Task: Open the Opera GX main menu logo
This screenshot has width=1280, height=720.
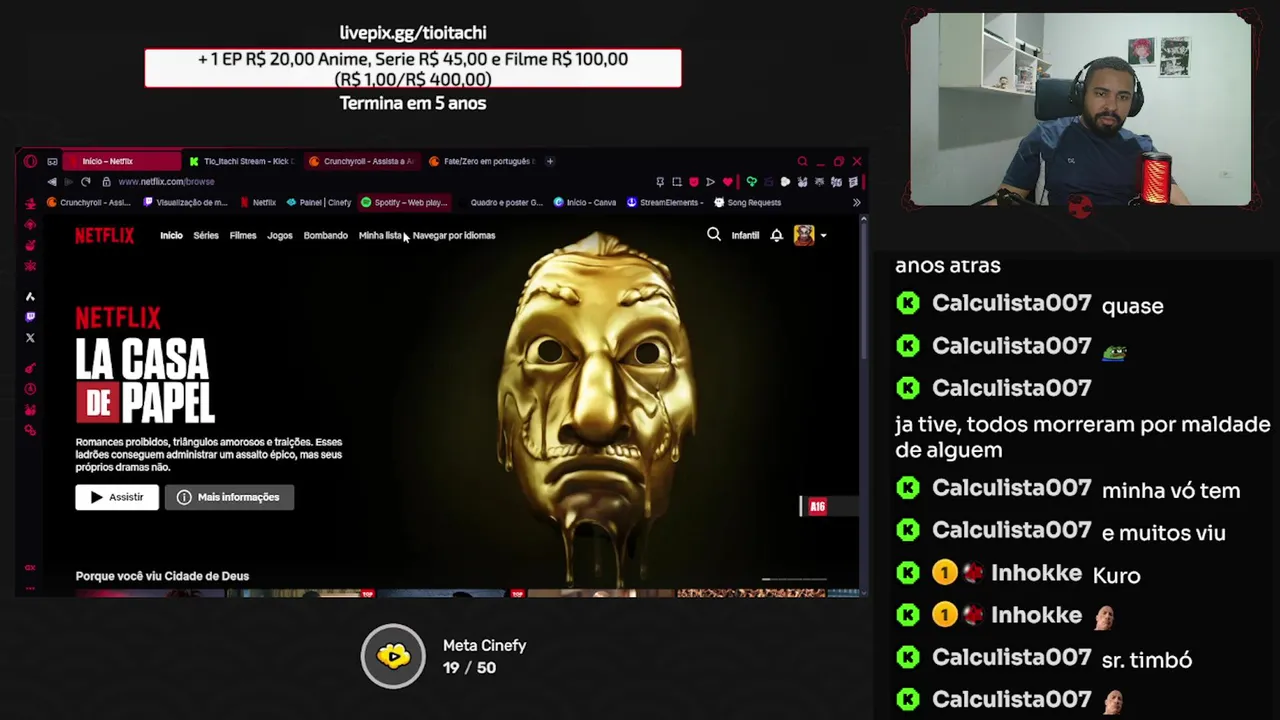Action: tap(30, 161)
